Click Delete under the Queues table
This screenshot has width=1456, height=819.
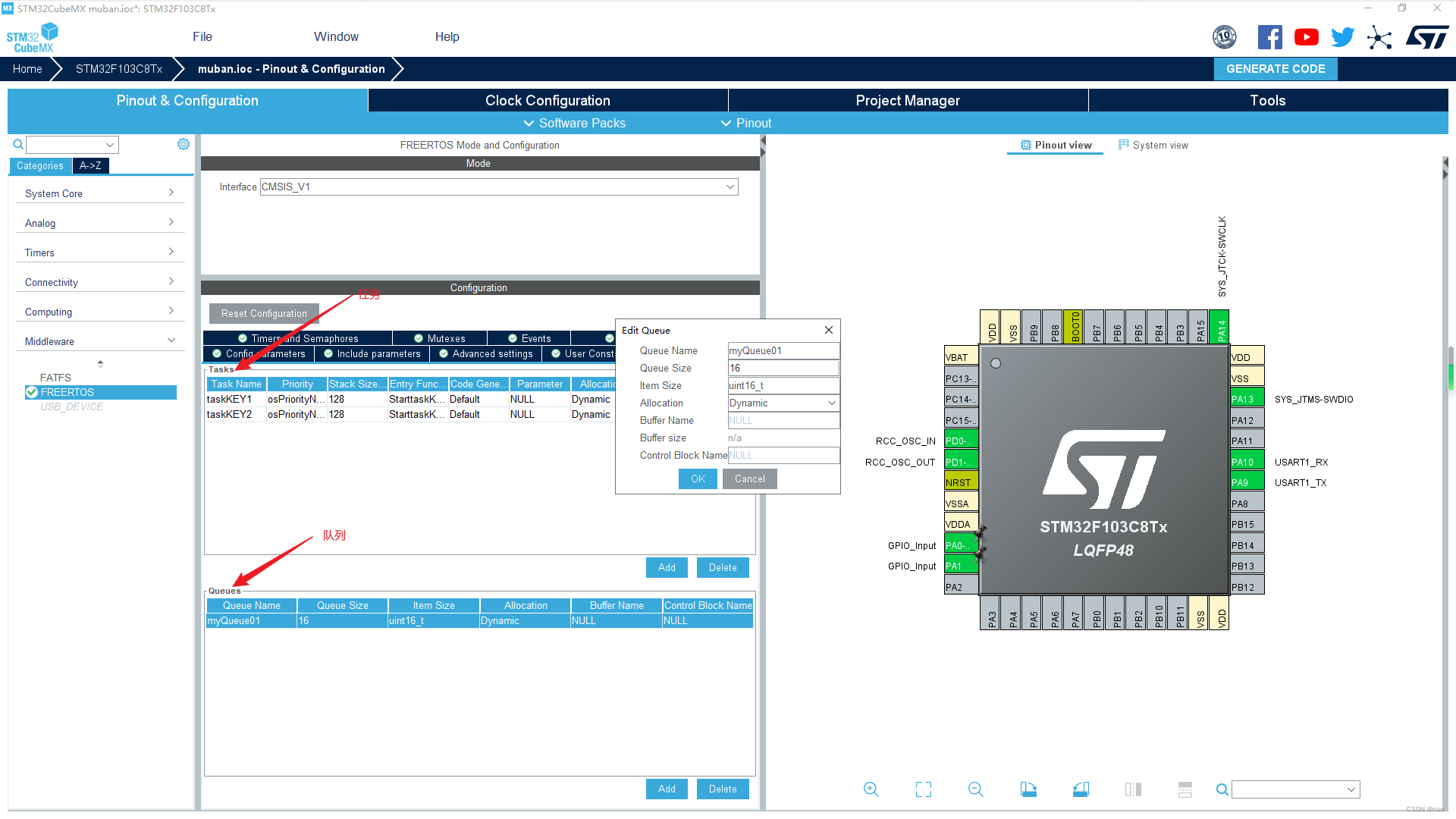pos(723,789)
